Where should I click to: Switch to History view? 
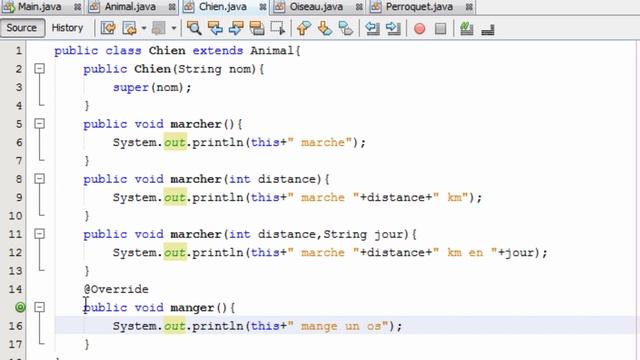(67, 28)
